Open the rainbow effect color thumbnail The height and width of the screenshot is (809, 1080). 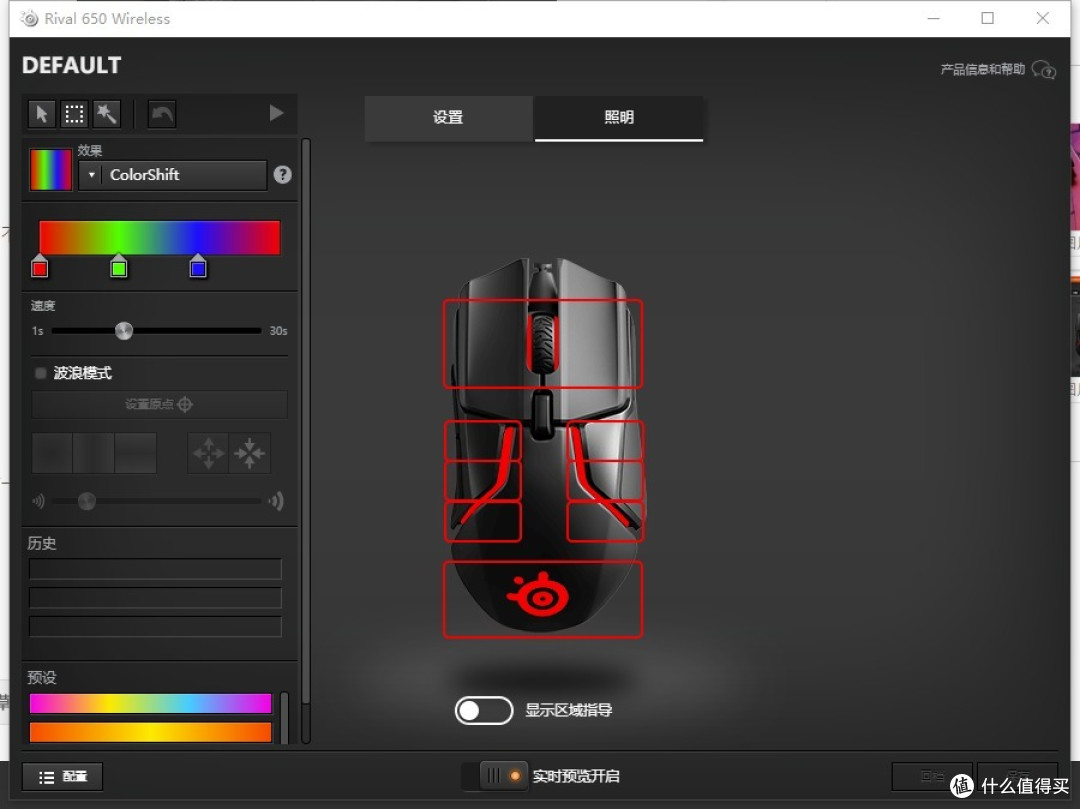tap(51, 169)
